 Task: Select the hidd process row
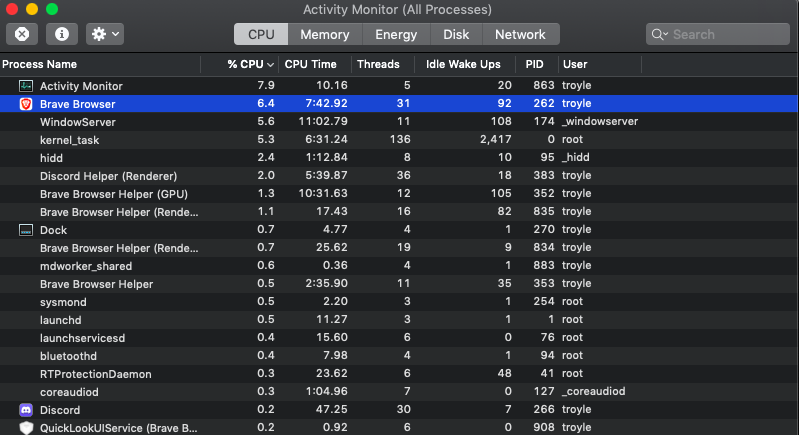399,158
